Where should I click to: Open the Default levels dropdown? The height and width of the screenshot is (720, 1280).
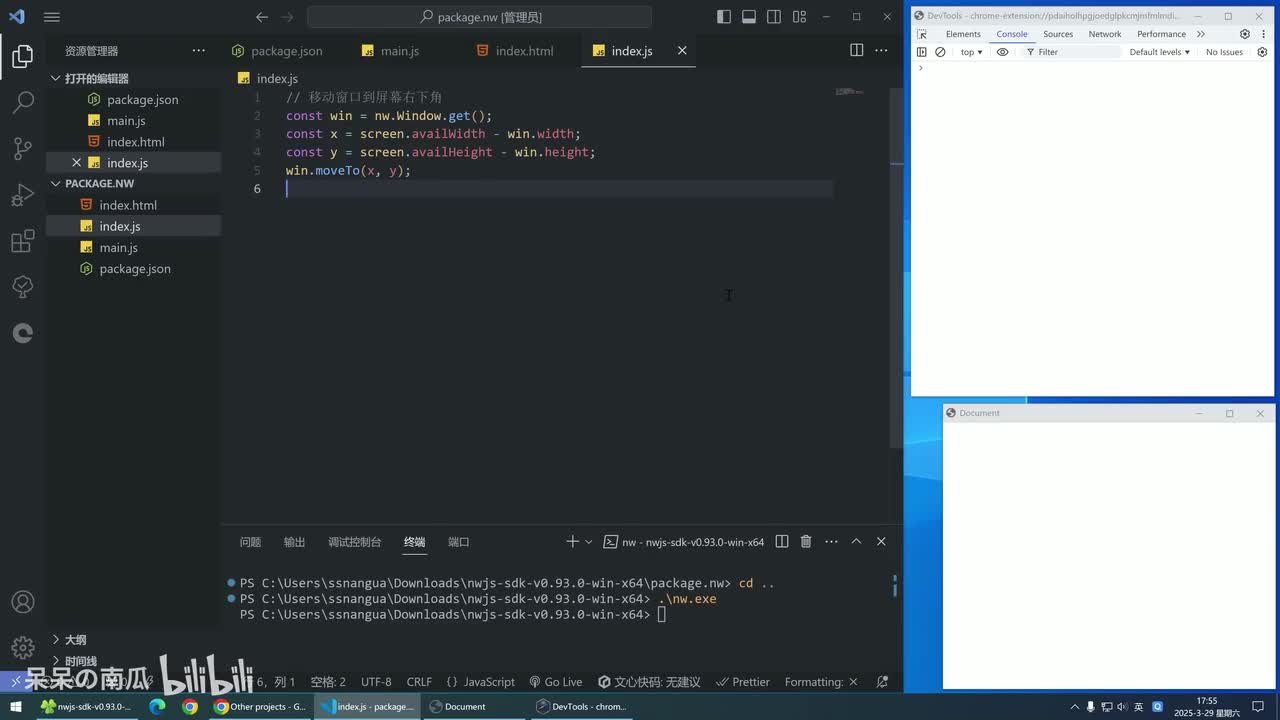[x=1159, y=52]
